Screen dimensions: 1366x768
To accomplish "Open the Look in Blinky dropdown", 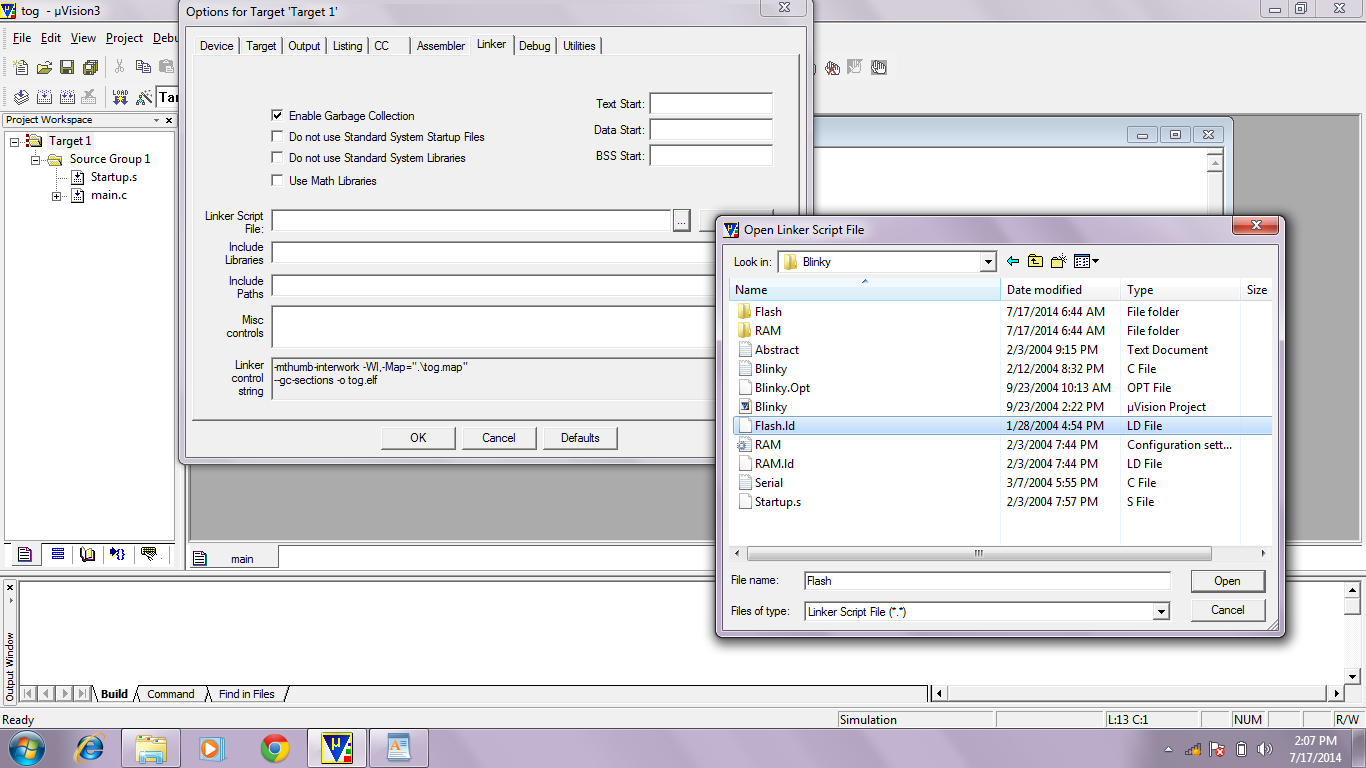I will (x=989, y=262).
